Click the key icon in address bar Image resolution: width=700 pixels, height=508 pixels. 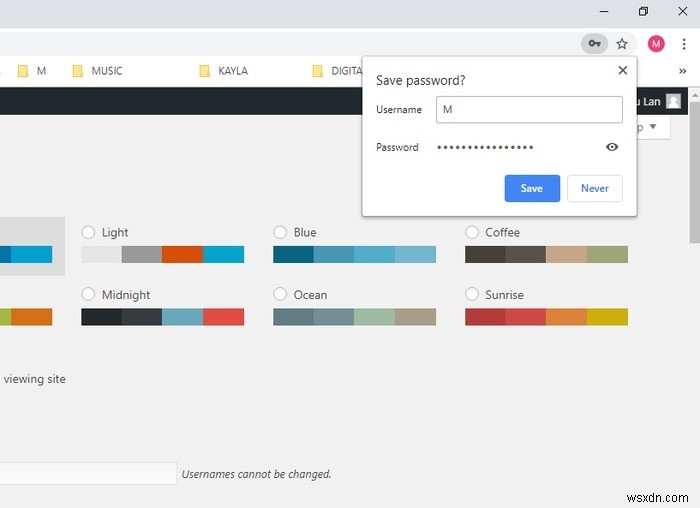pyautogui.click(x=595, y=44)
